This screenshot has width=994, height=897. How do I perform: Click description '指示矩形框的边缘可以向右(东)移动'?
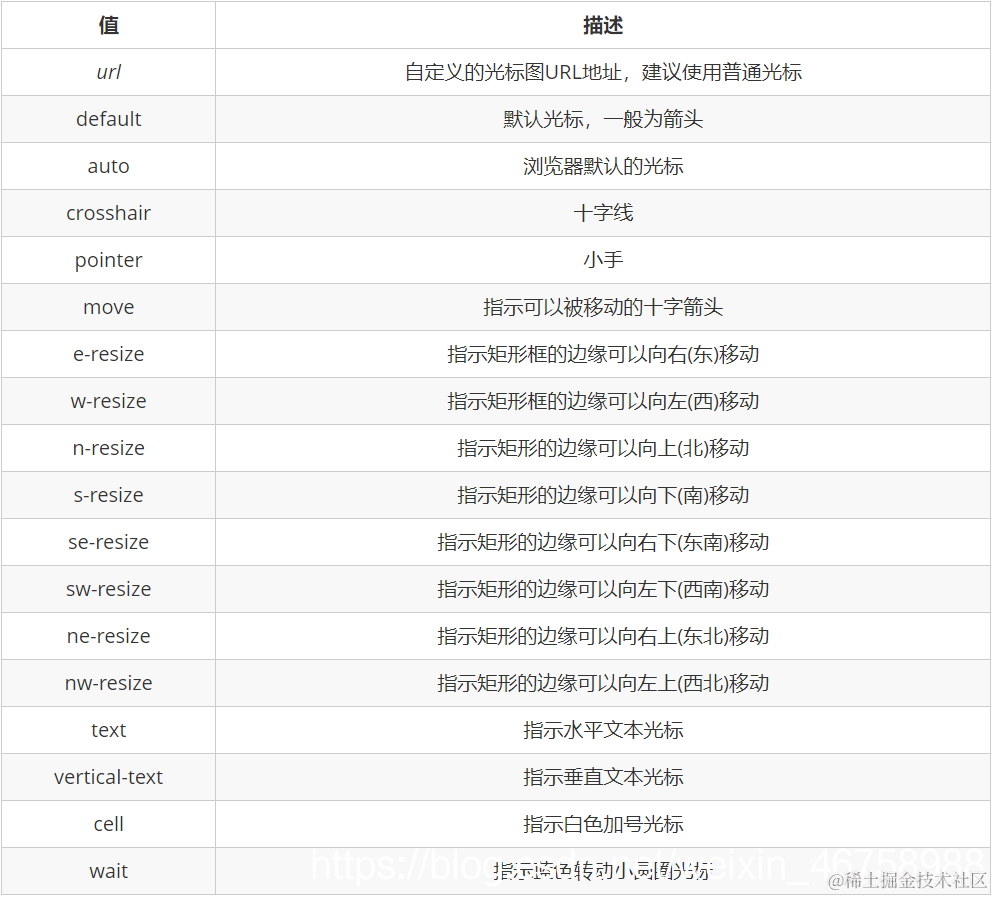(603, 354)
